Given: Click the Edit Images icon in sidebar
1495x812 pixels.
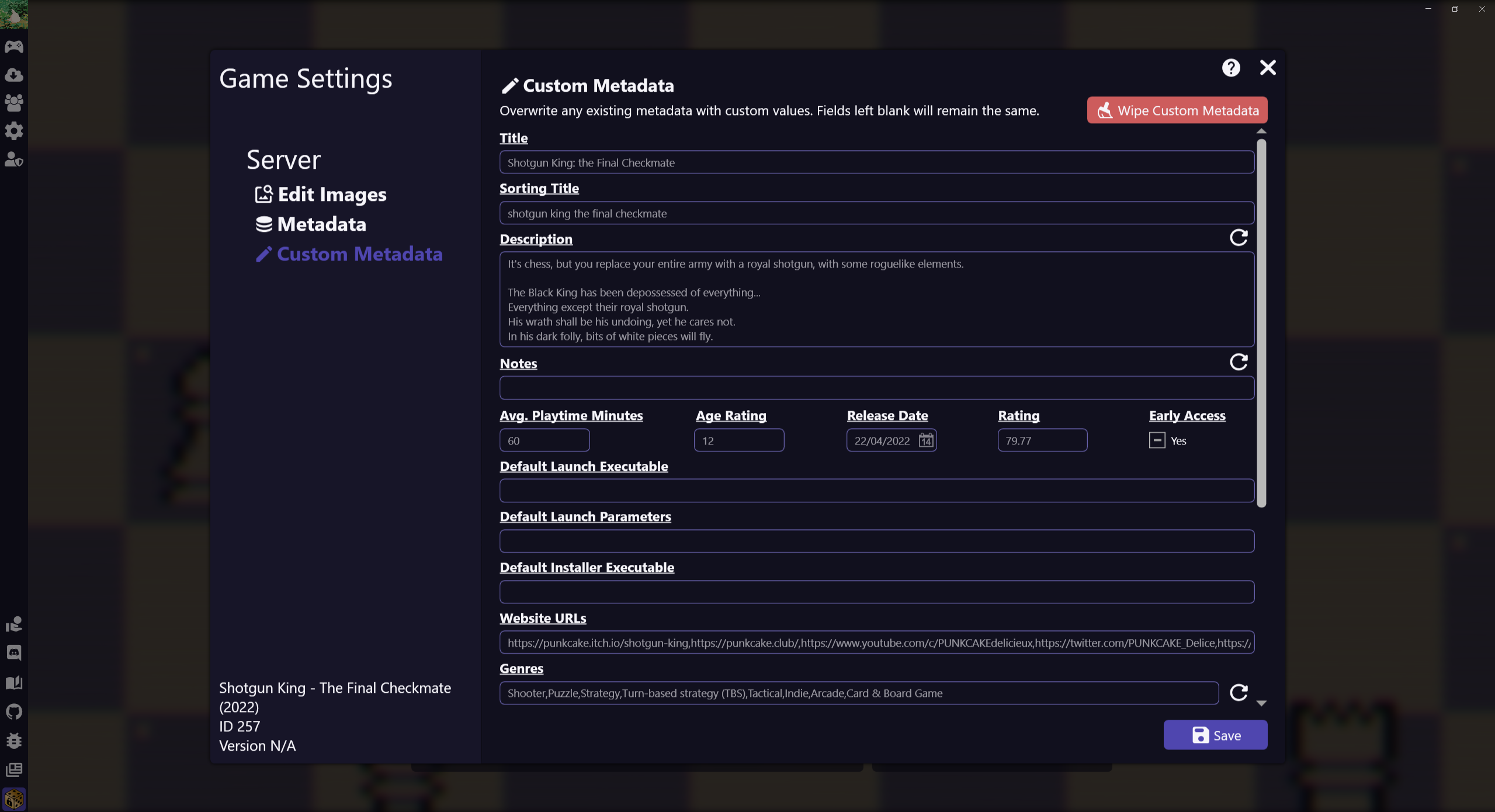Looking at the screenshot, I should tap(262, 194).
